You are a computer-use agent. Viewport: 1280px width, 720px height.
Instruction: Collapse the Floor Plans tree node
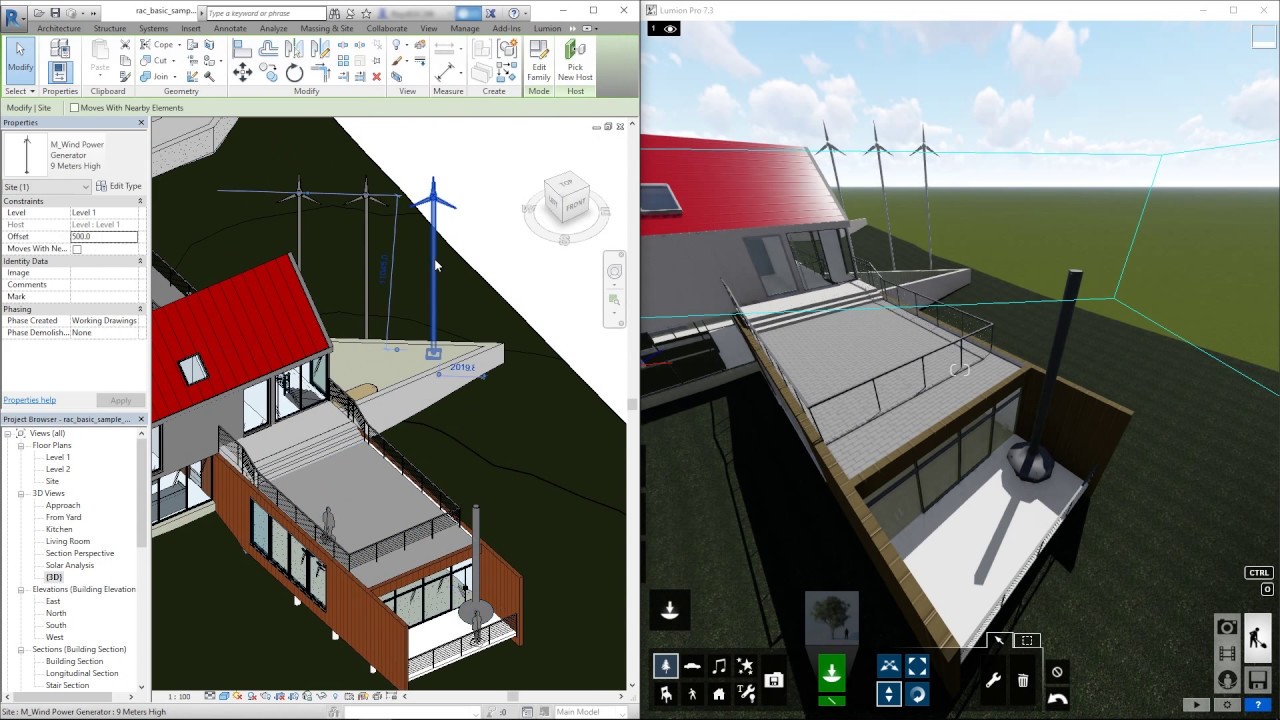tap(21, 445)
